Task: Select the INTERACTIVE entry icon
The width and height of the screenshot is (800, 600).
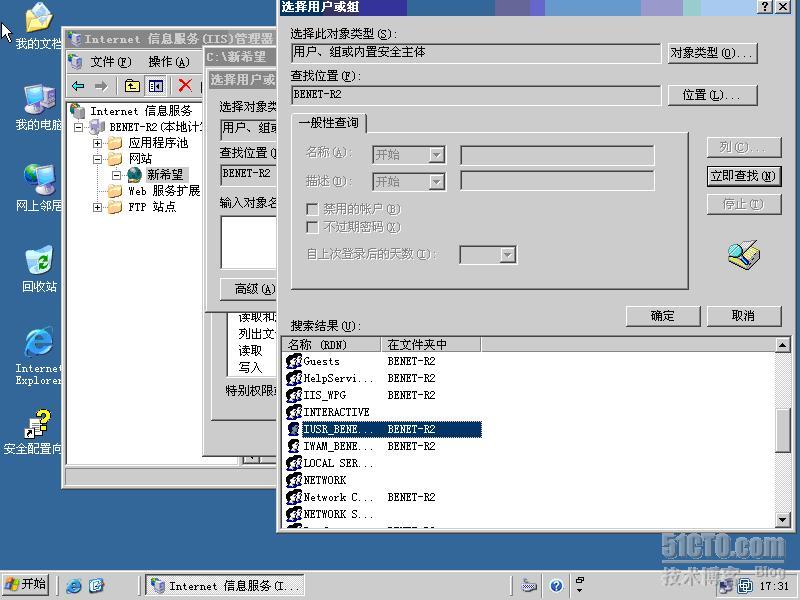Action: coord(294,412)
